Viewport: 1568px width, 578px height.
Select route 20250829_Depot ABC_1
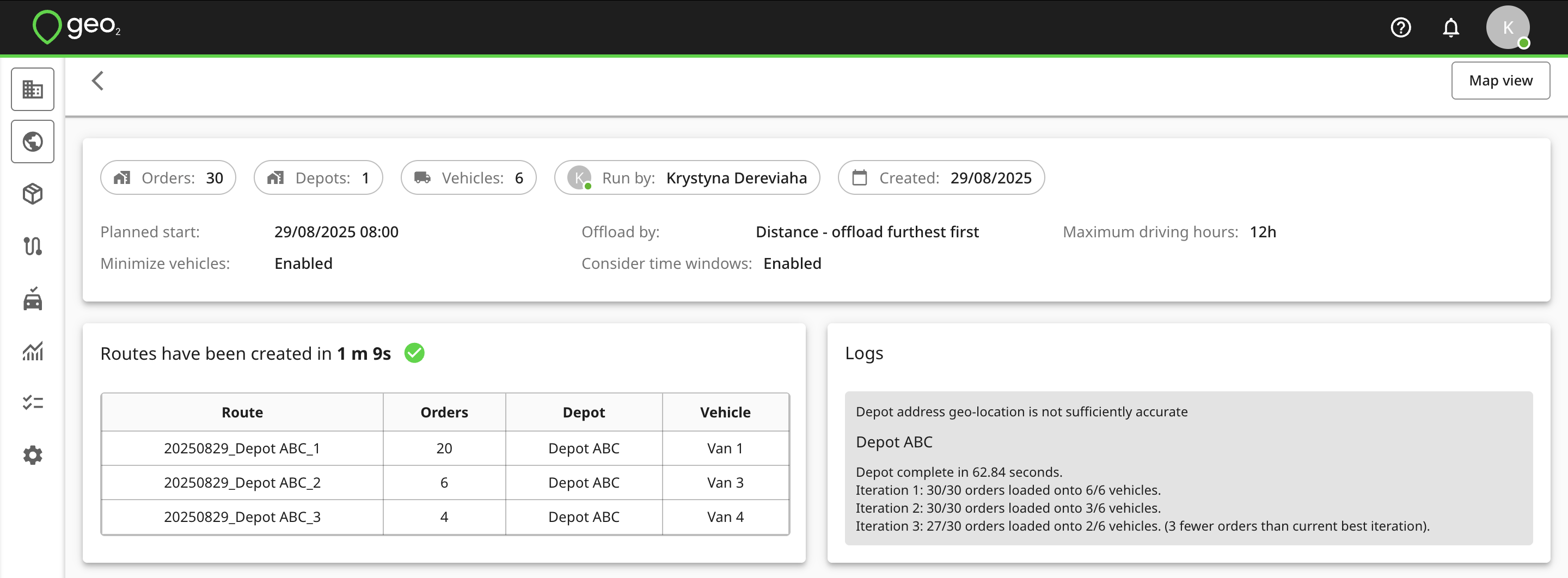pos(242,448)
